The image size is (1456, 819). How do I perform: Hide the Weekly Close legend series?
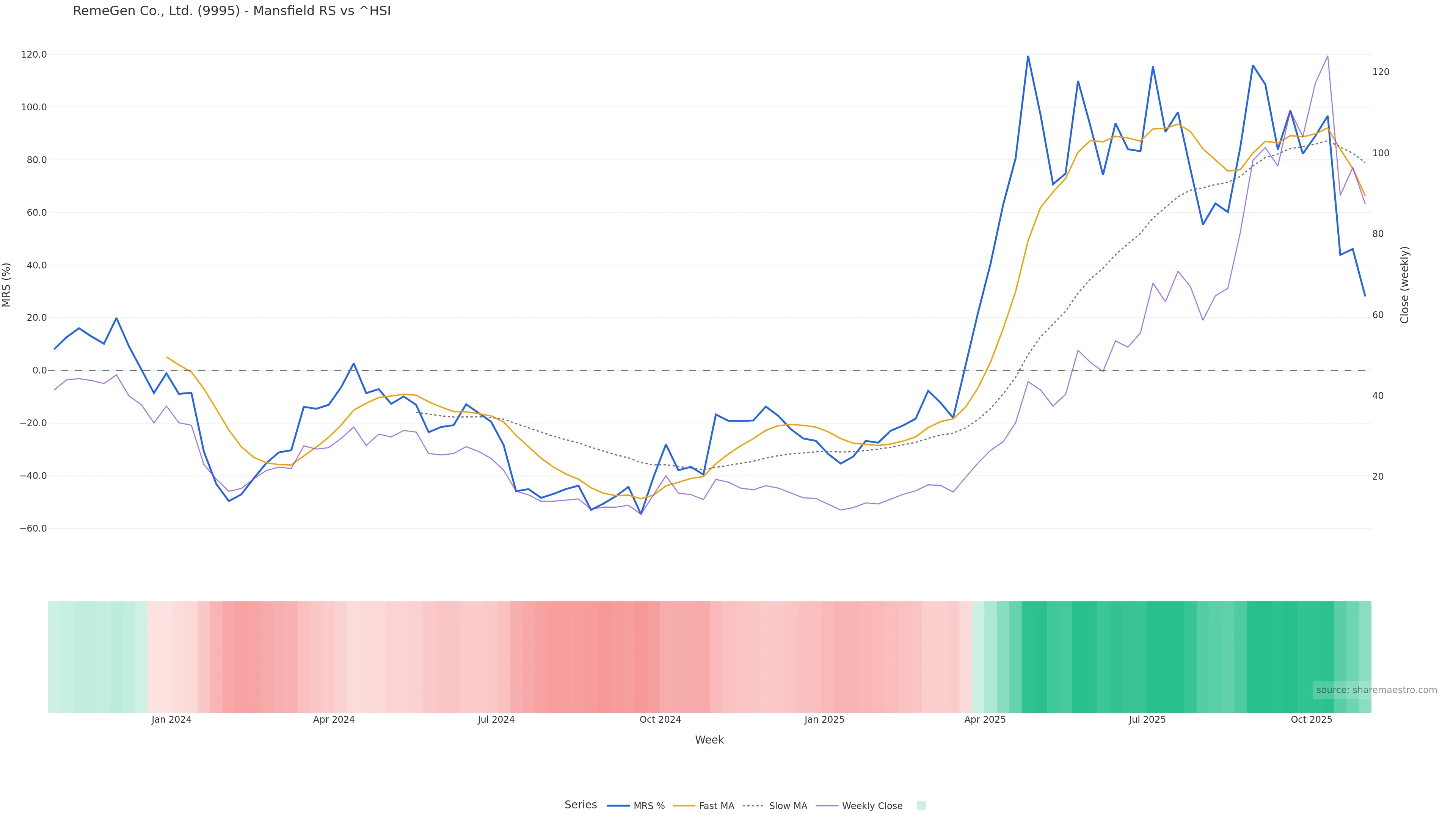pyautogui.click(x=872, y=806)
